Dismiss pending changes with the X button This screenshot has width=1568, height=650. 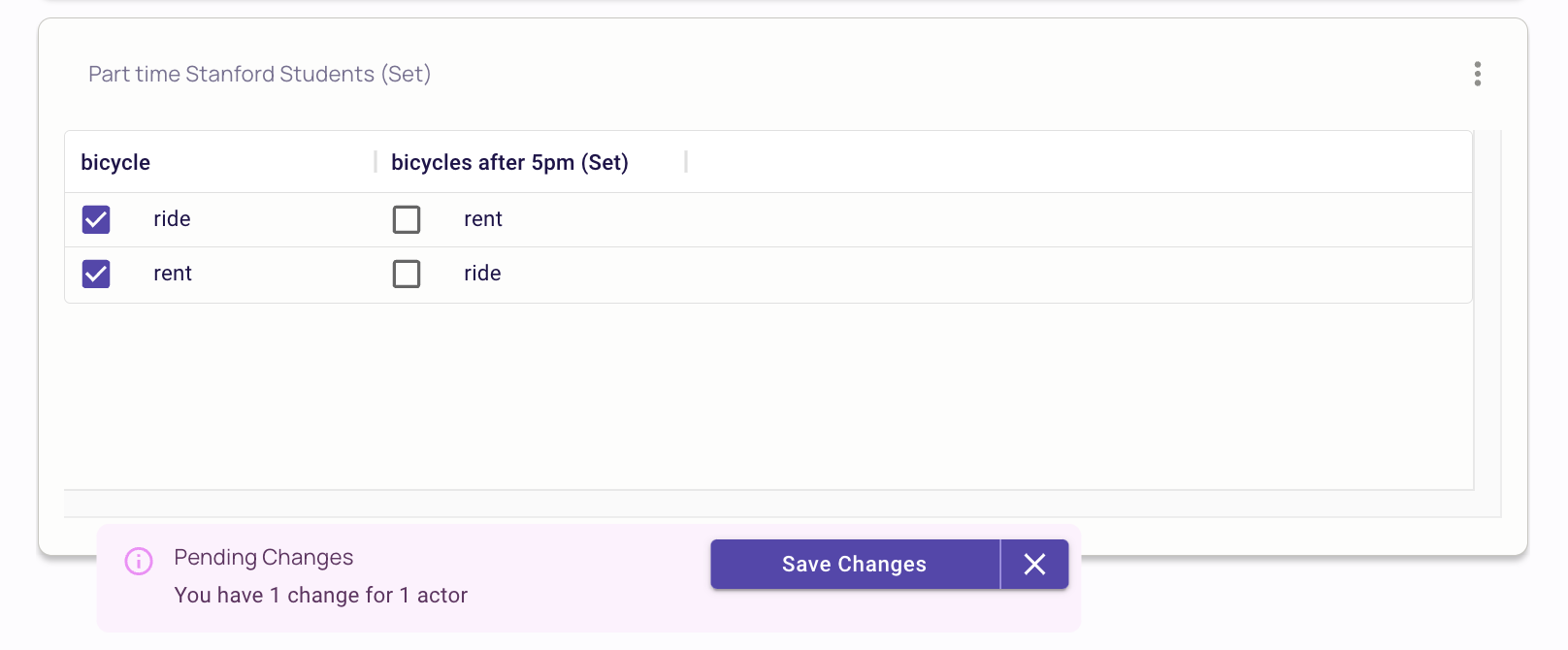click(x=1034, y=565)
